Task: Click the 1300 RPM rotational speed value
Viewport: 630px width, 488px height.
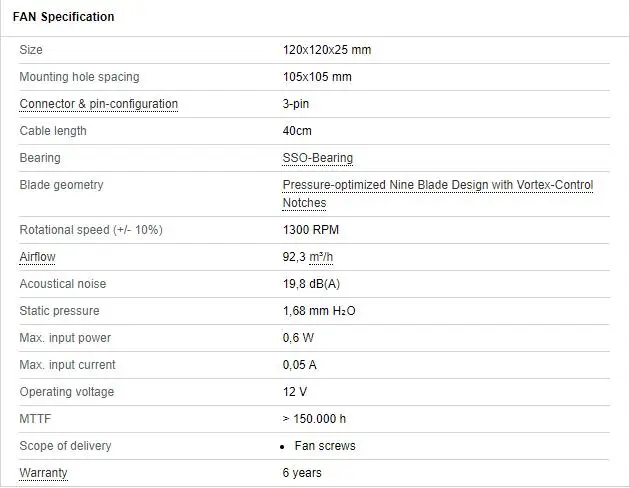Action: 311,230
